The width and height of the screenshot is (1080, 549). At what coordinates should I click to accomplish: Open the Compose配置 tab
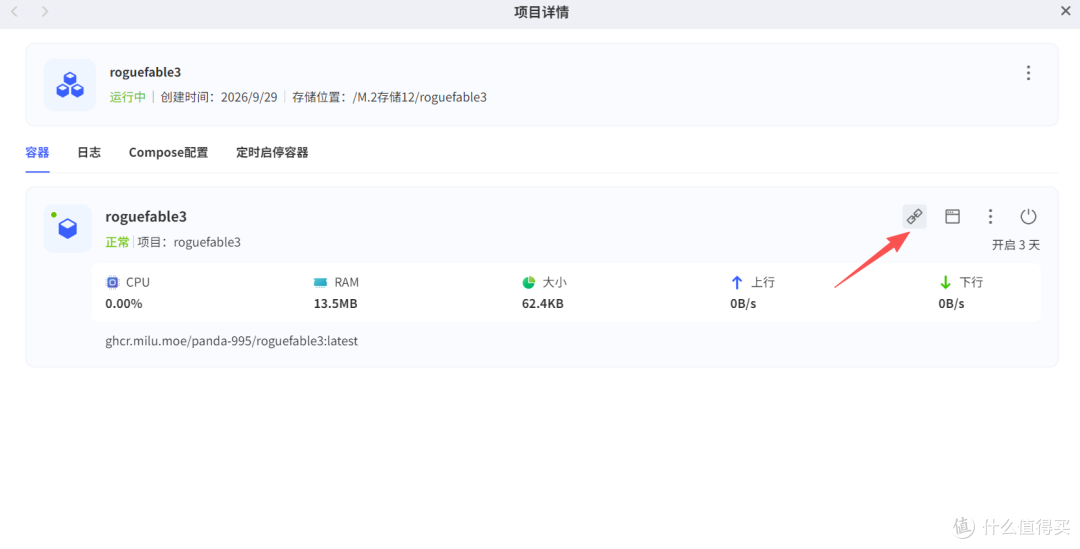tap(168, 152)
